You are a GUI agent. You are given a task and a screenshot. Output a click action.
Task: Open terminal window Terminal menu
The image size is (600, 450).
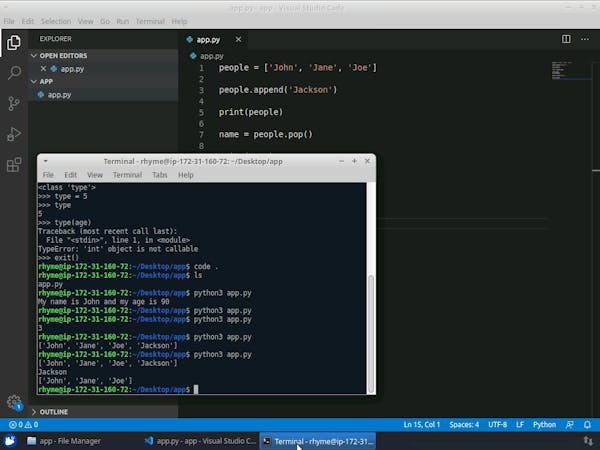[x=127, y=175]
